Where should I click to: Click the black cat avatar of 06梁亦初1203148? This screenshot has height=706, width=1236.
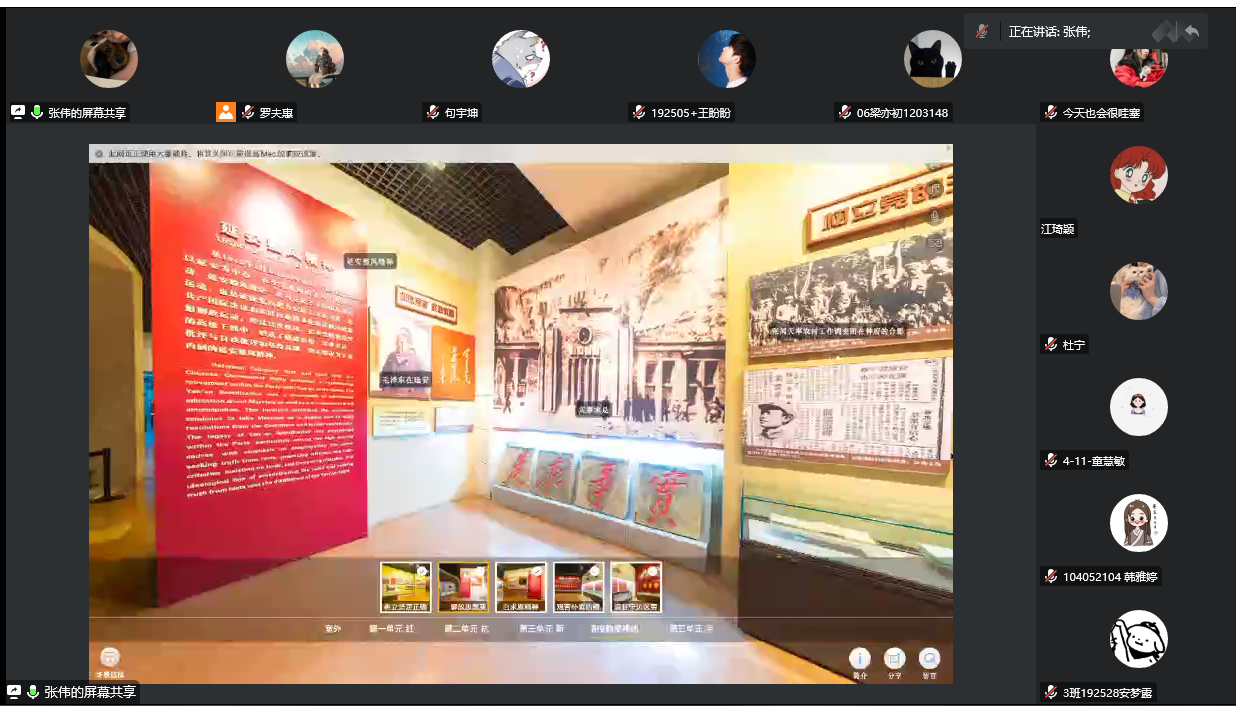932,59
